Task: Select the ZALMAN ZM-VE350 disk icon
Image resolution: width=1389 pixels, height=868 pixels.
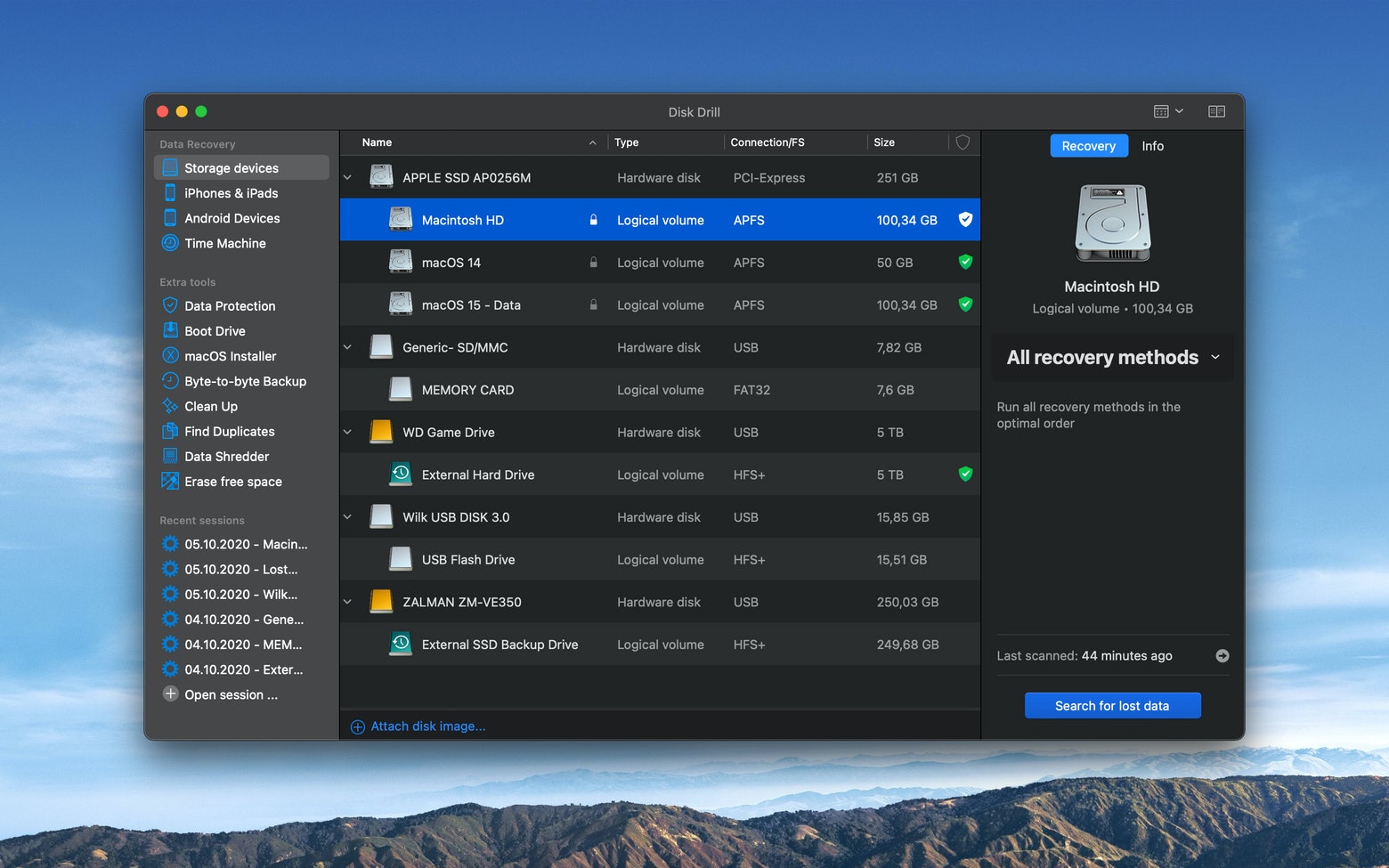Action: [381, 601]
